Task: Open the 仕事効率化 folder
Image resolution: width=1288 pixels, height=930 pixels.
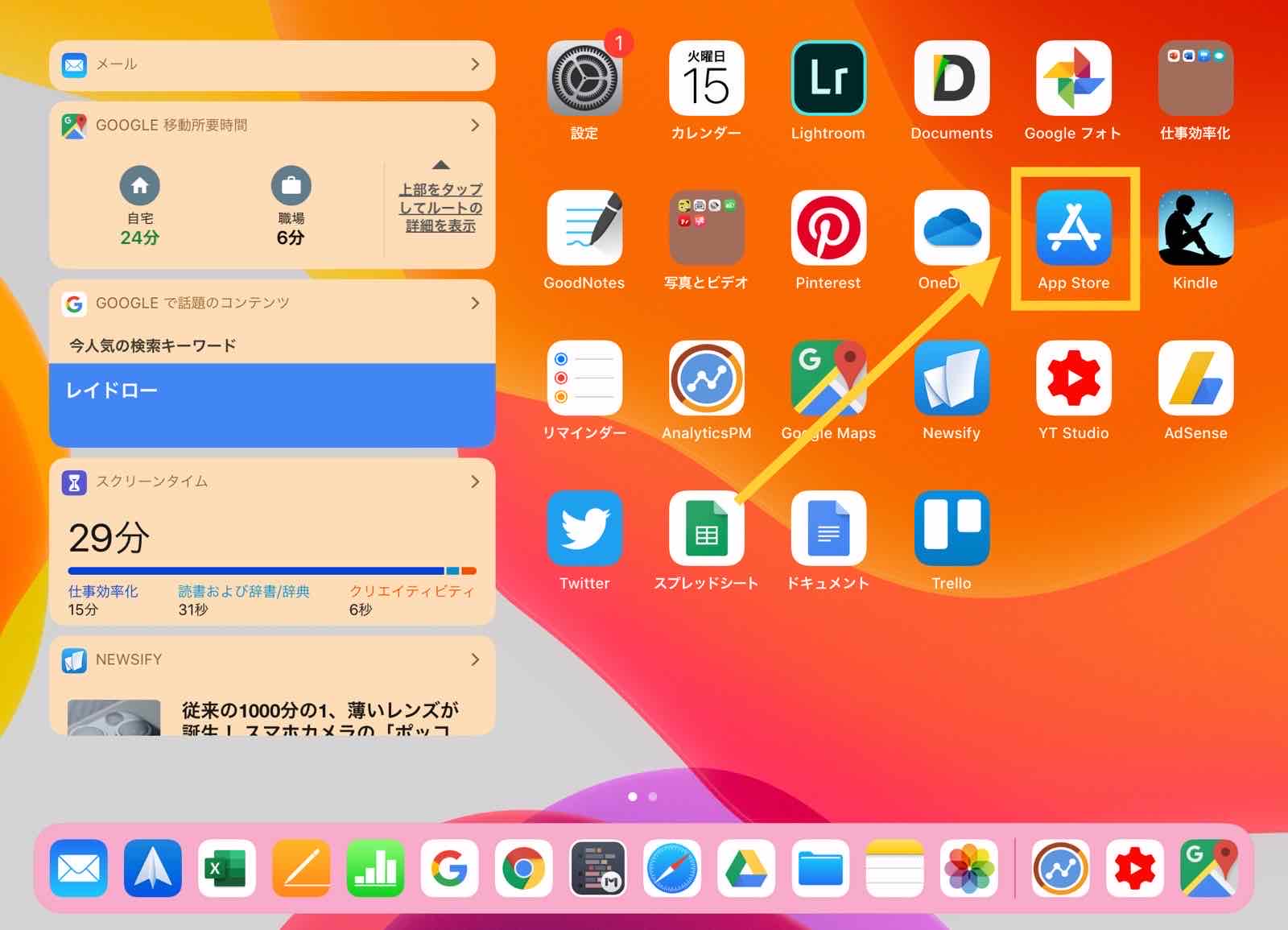Action: coord(1195,78)
